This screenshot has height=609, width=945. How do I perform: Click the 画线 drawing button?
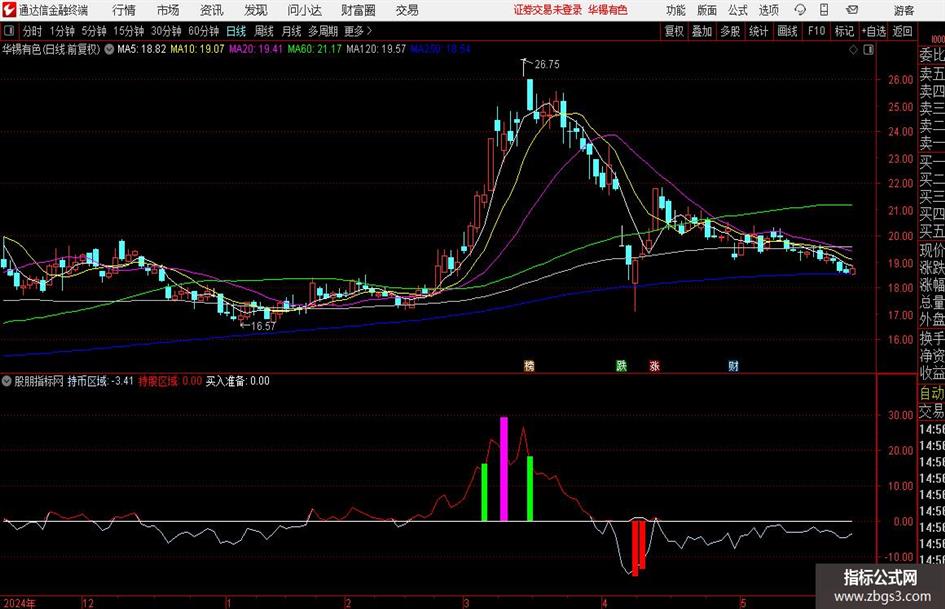(x=787, y=31)
